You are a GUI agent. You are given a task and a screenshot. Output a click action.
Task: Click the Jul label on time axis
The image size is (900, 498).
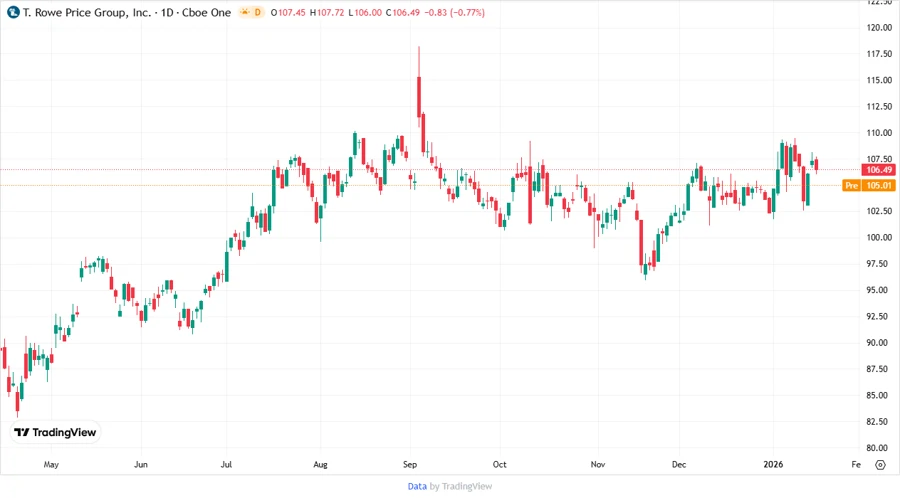tap(226, 465)
